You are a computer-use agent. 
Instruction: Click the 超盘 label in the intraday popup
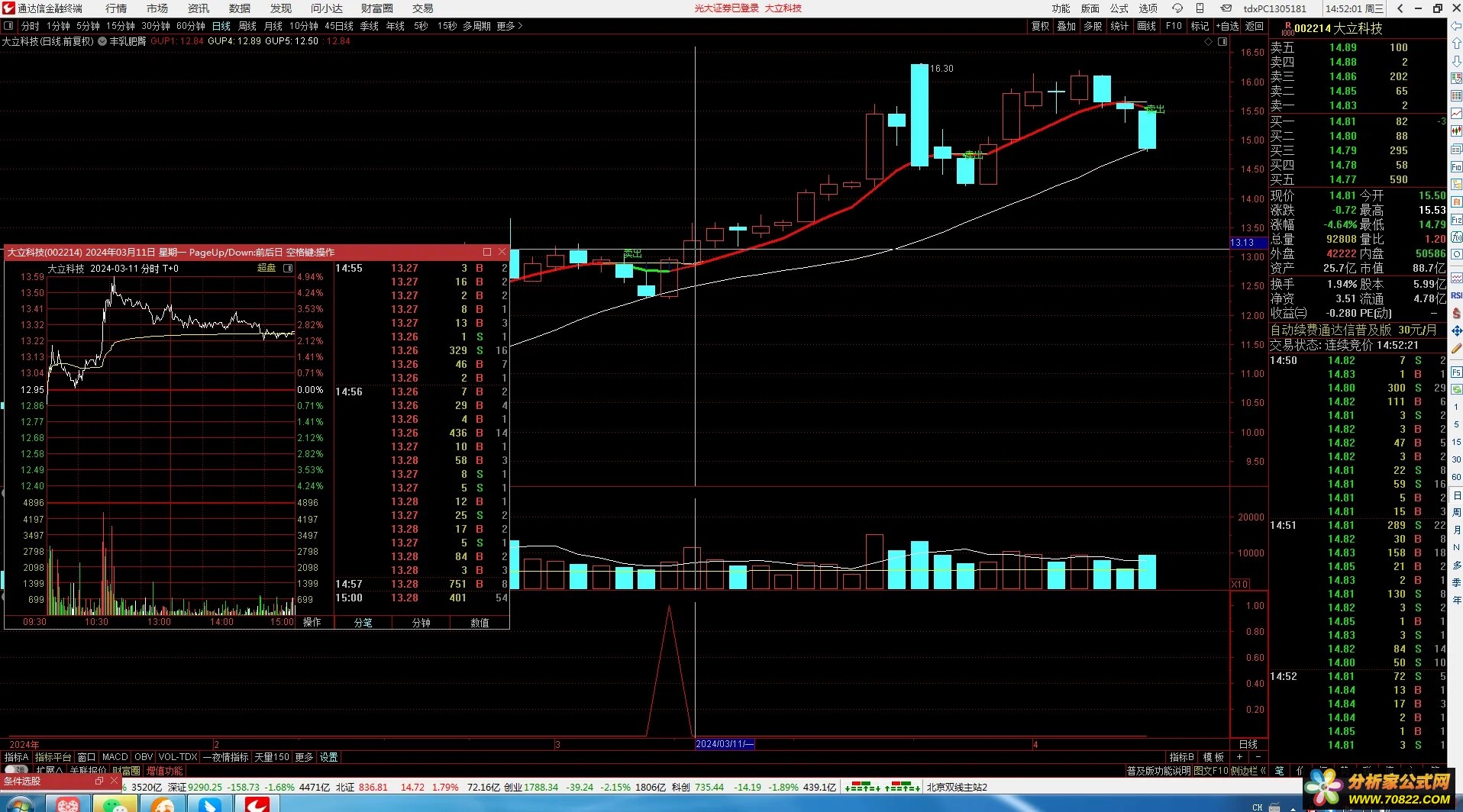pyautogui.click(x=266, y=268)
